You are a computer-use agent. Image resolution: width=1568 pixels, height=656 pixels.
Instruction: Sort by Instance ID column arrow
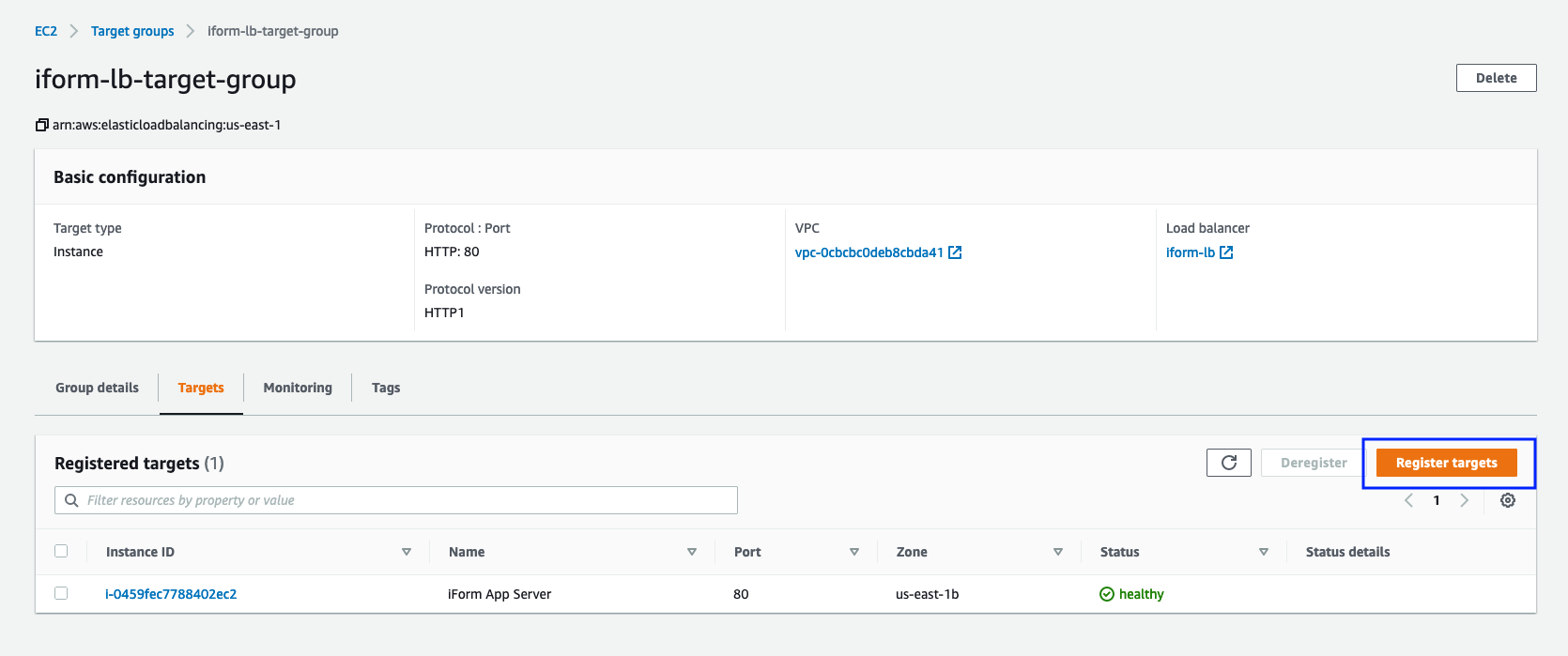coord(407,552)
